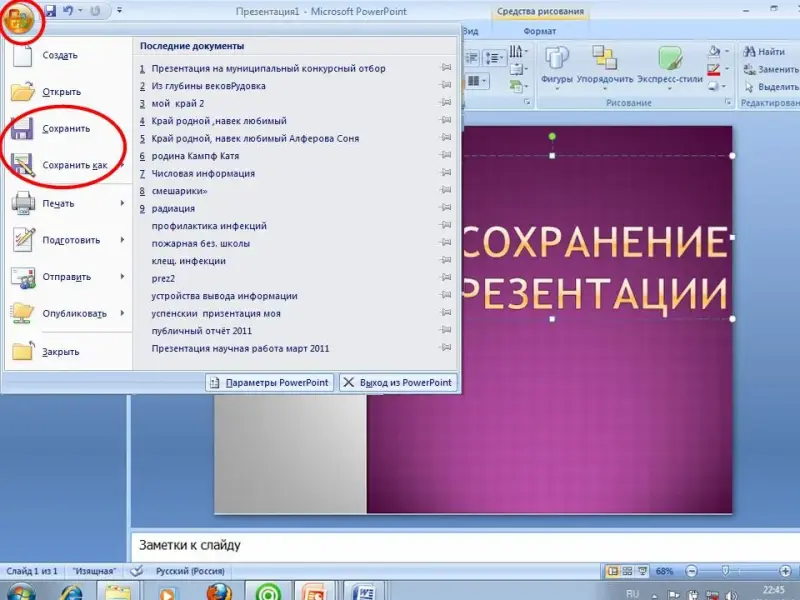Toggle pin for 'публичный отчёт 2011'
800x600 pixels.
coord(445,331)
